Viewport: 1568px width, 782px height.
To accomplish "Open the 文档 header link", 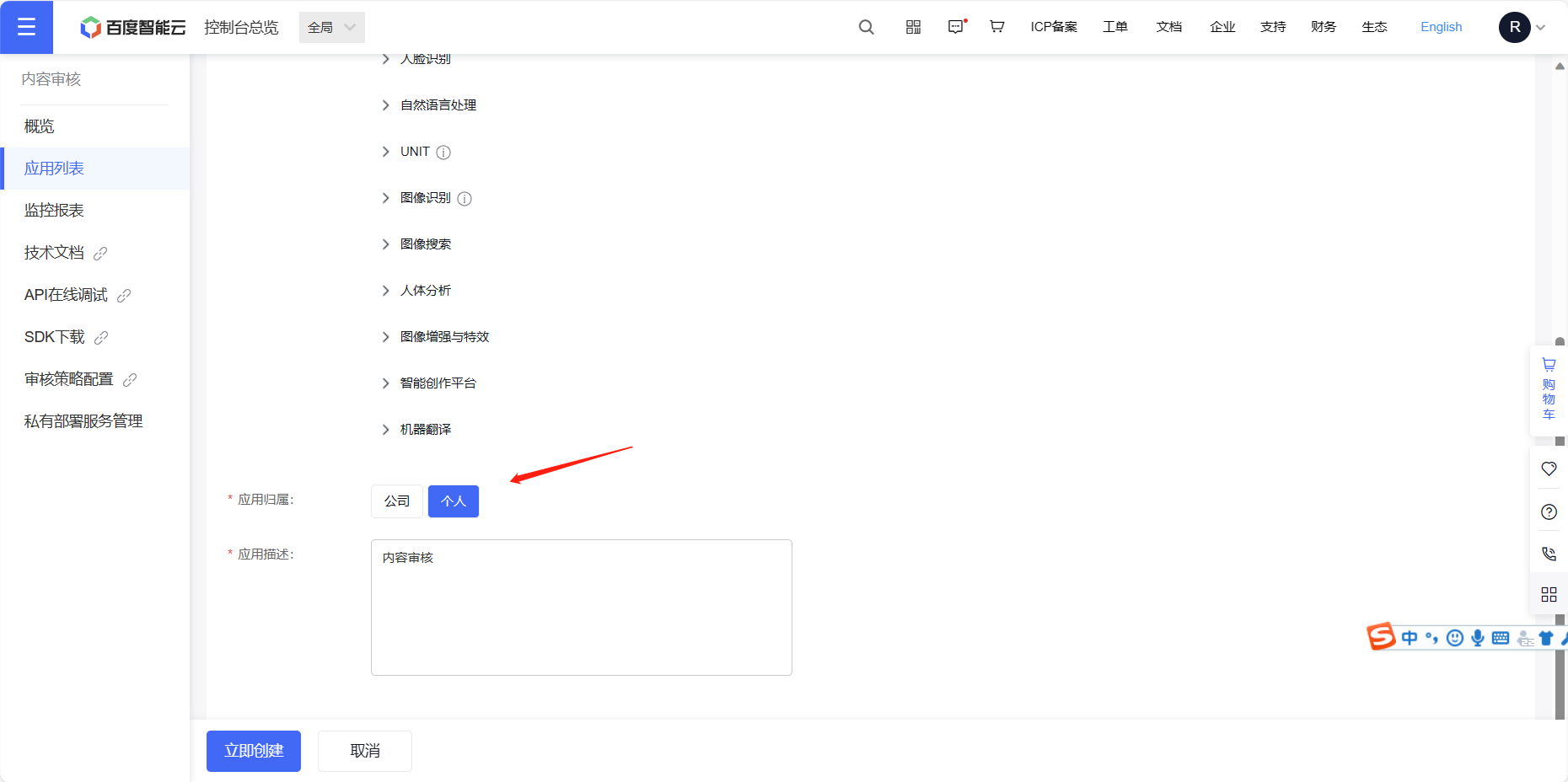I will pos(1169,27).
